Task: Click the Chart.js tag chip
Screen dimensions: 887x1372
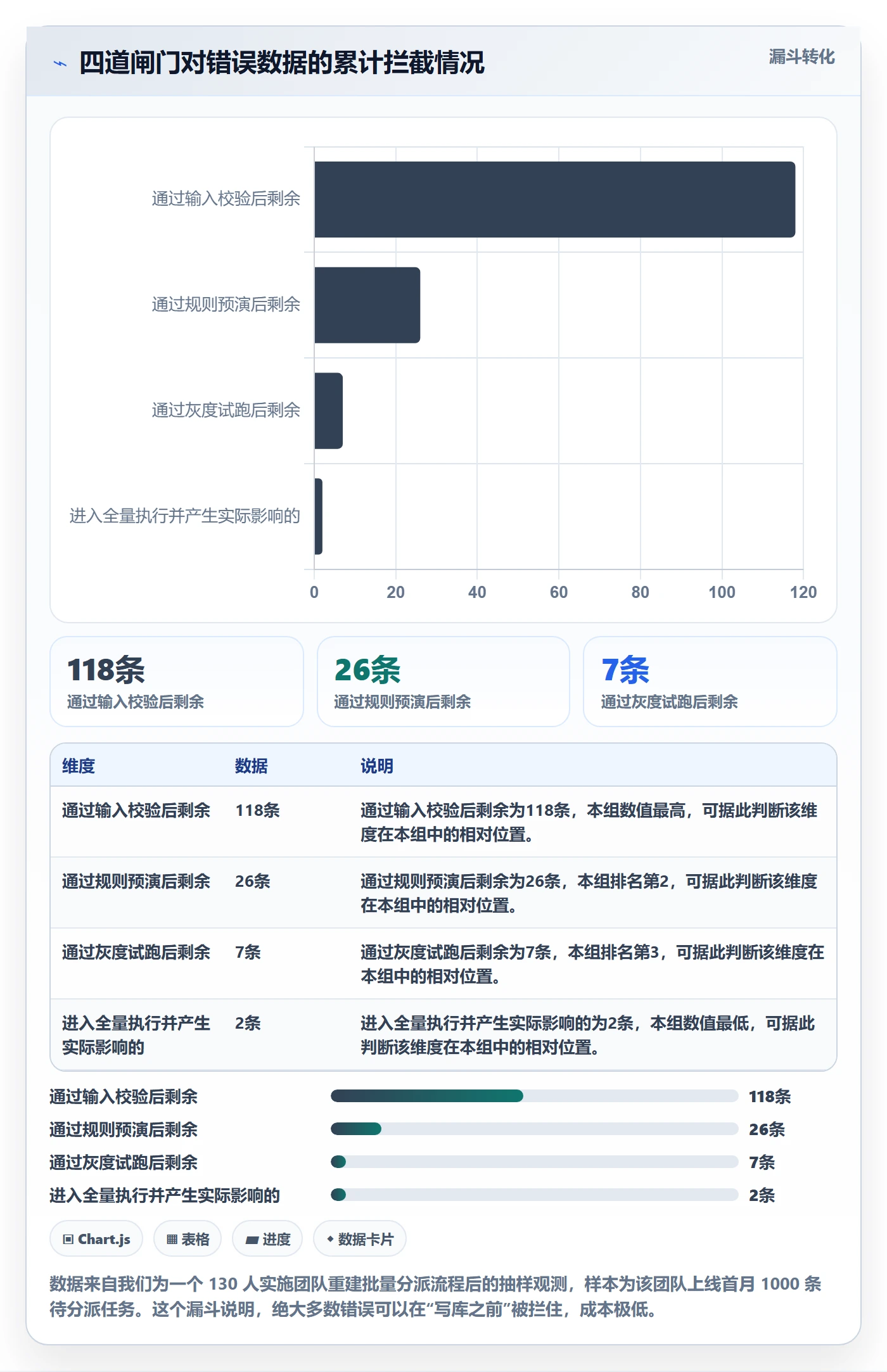Action: 96,1239
